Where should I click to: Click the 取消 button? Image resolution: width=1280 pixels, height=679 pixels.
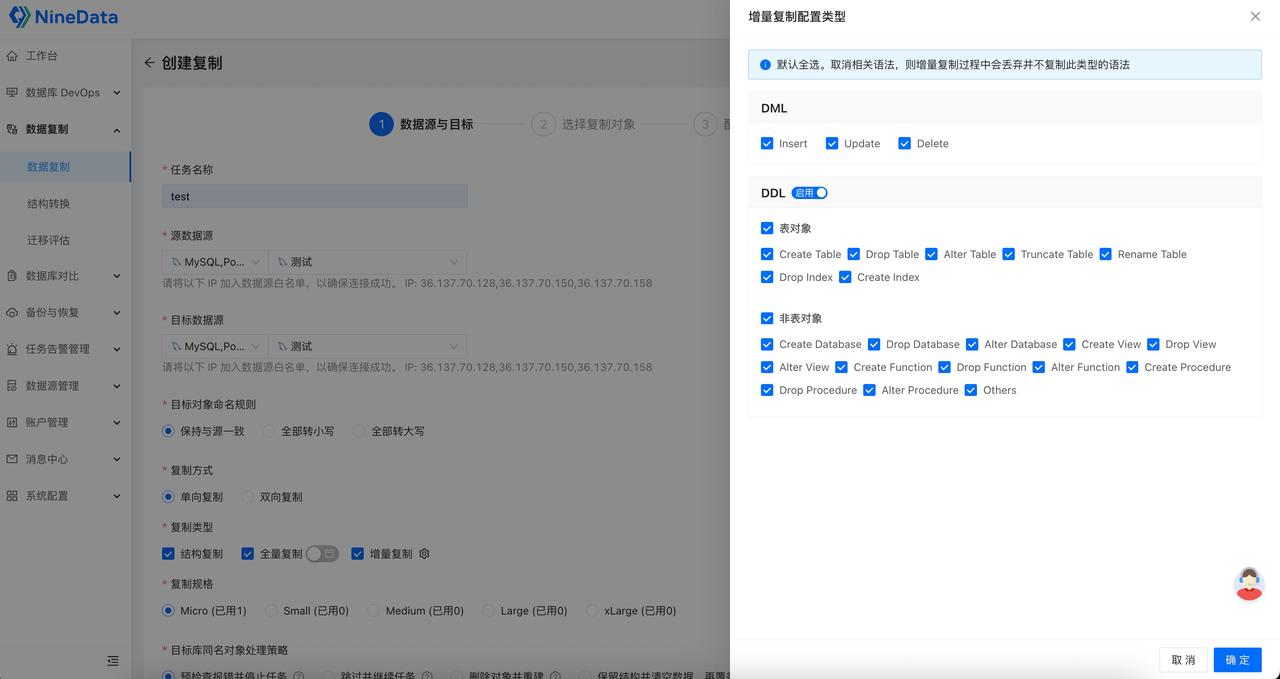click(x=1183, y=660)
